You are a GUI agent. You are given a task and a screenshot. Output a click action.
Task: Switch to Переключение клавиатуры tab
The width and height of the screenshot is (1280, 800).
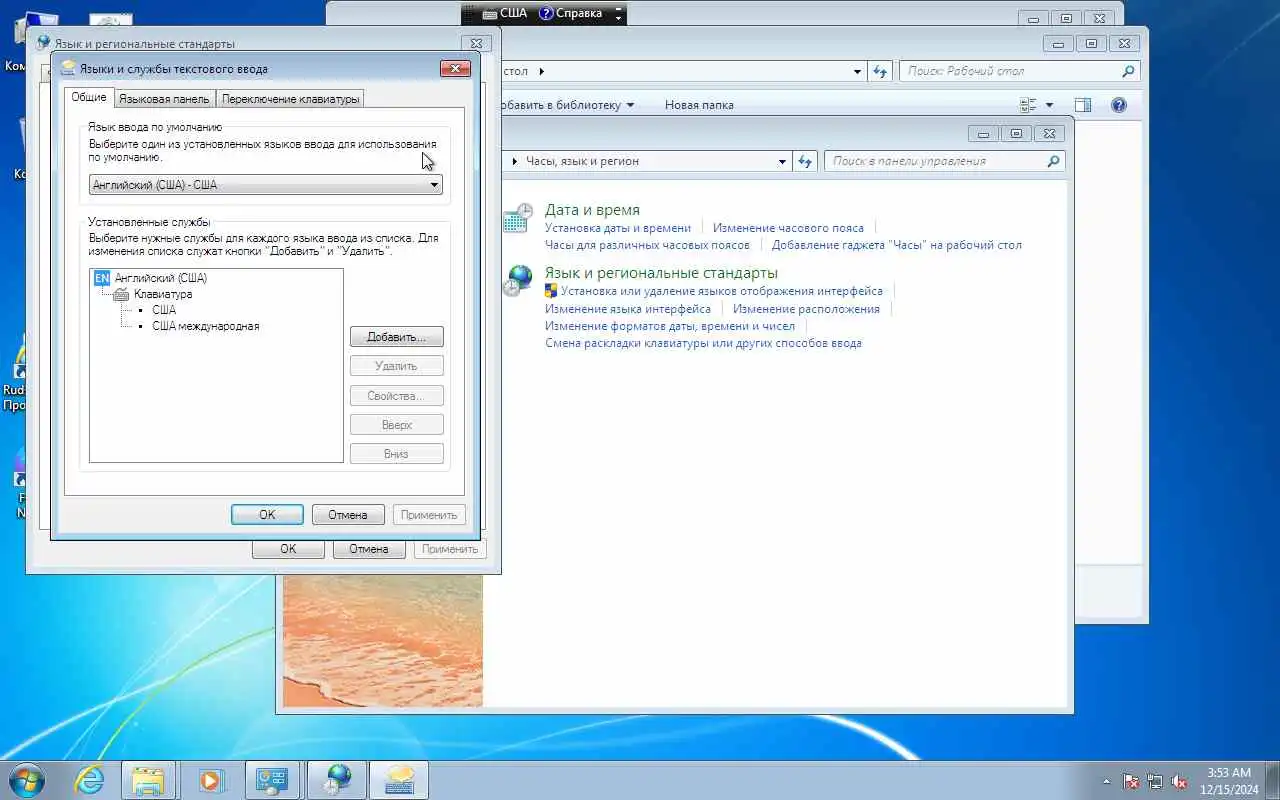tap(290, 99)
